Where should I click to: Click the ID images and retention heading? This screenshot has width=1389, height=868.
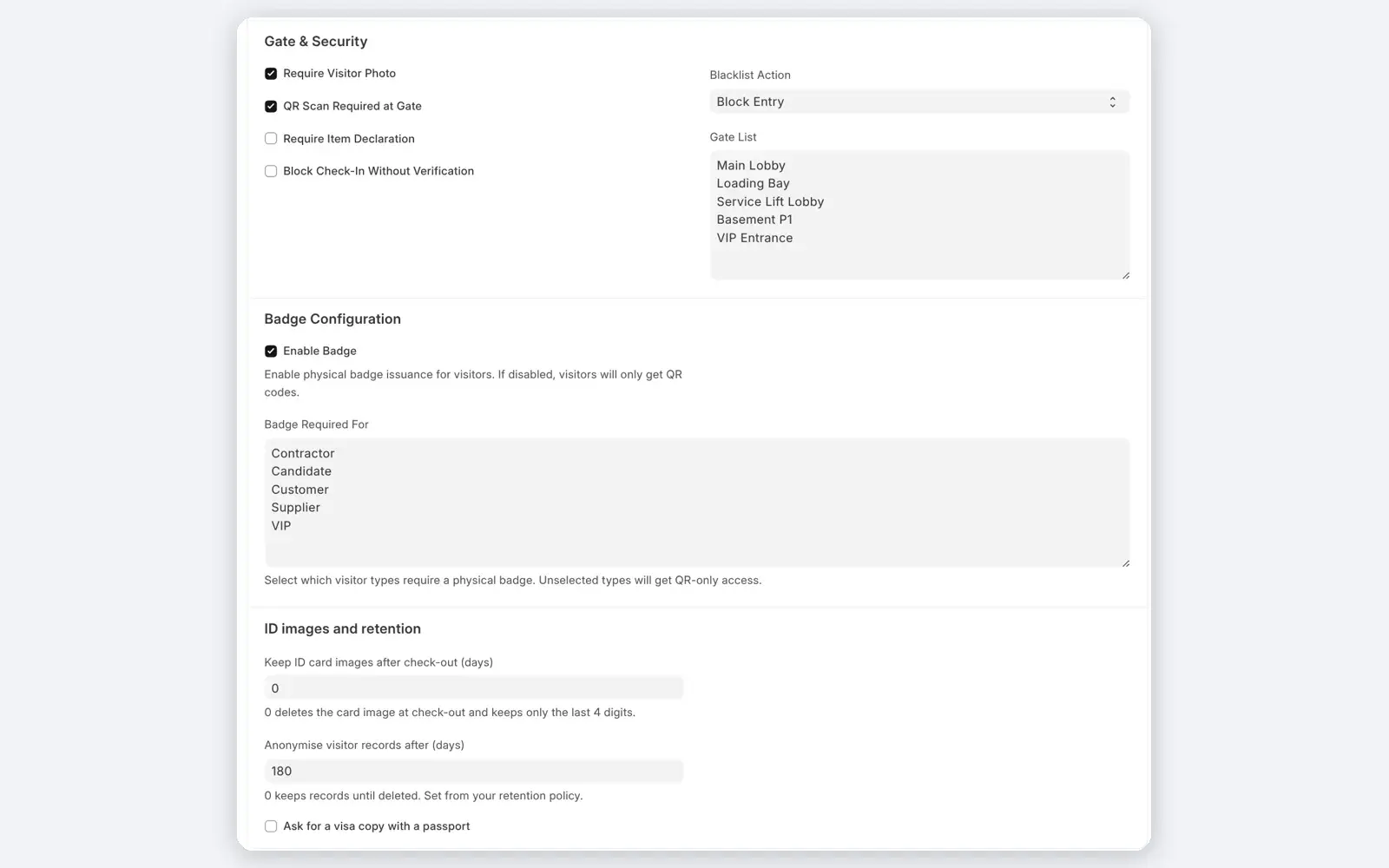click(x=342, y=628)
